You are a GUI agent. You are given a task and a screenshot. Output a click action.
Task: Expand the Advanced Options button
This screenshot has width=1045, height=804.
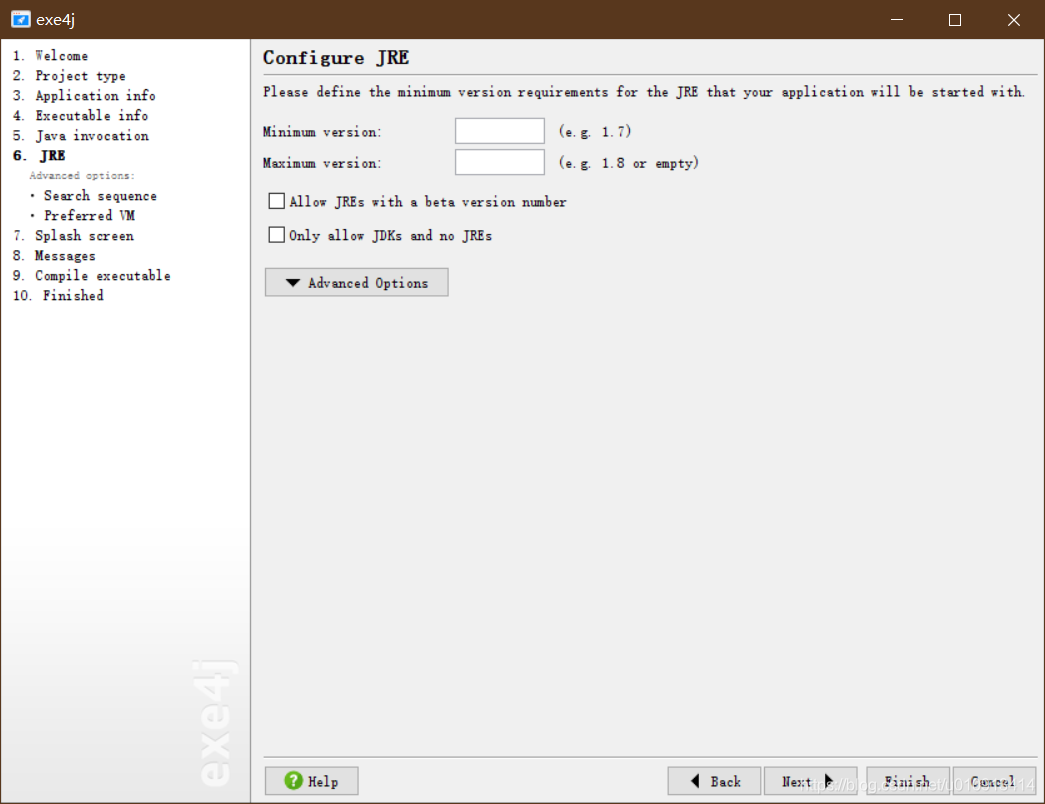[x=357, y=283]
